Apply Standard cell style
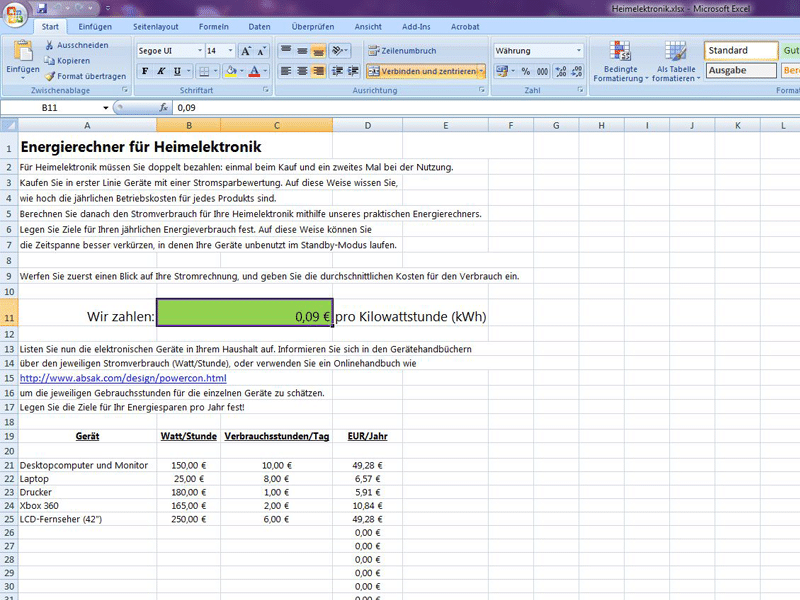The image size is (800, 600). [x=741, y=51]
